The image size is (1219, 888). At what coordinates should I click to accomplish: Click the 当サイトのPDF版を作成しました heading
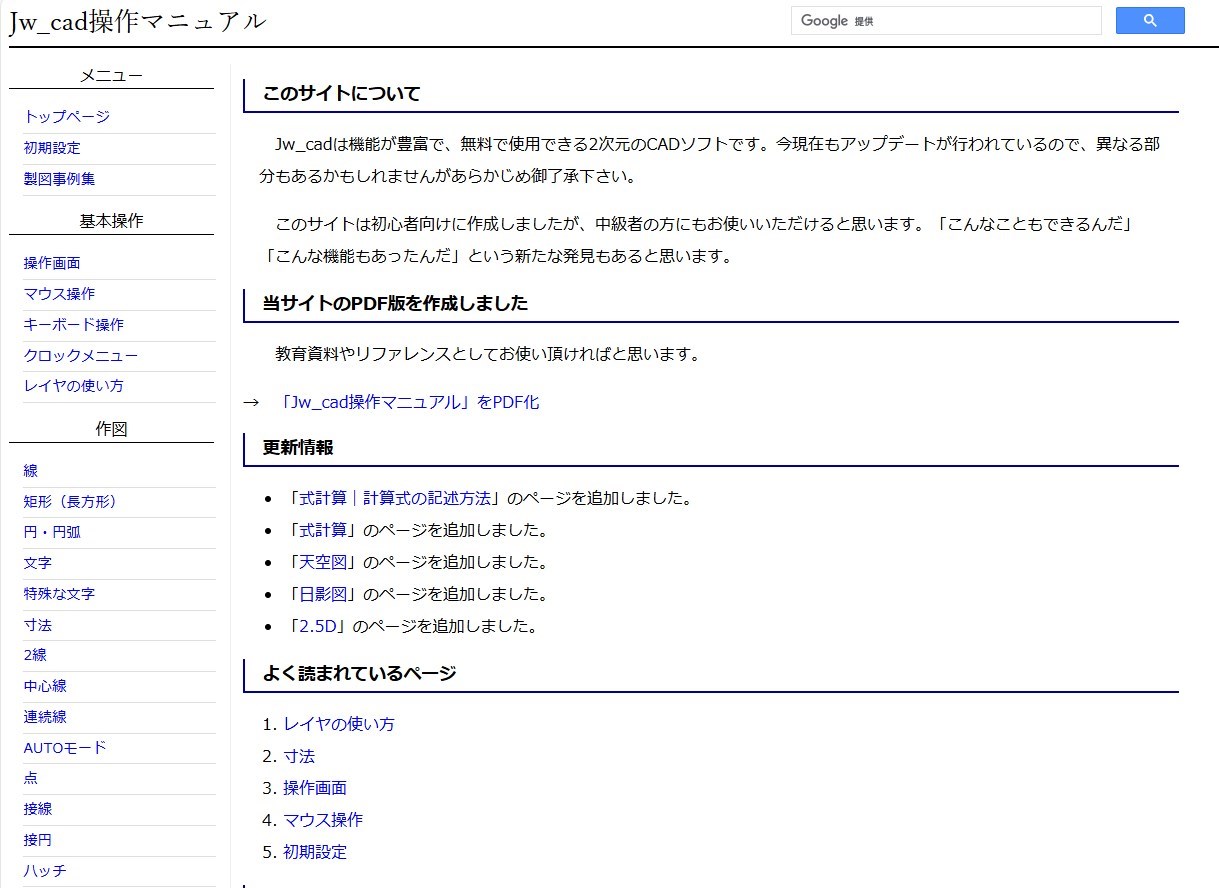395,303
